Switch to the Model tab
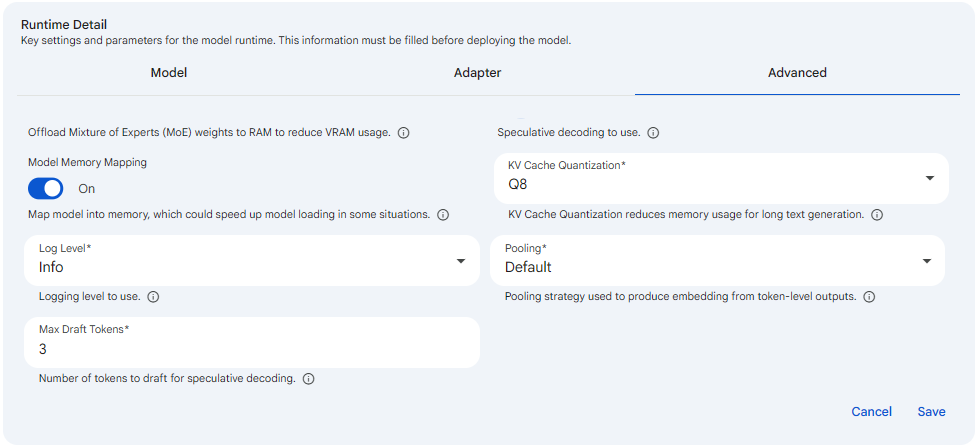Viewport: 979px width, 445px height. 169,73
